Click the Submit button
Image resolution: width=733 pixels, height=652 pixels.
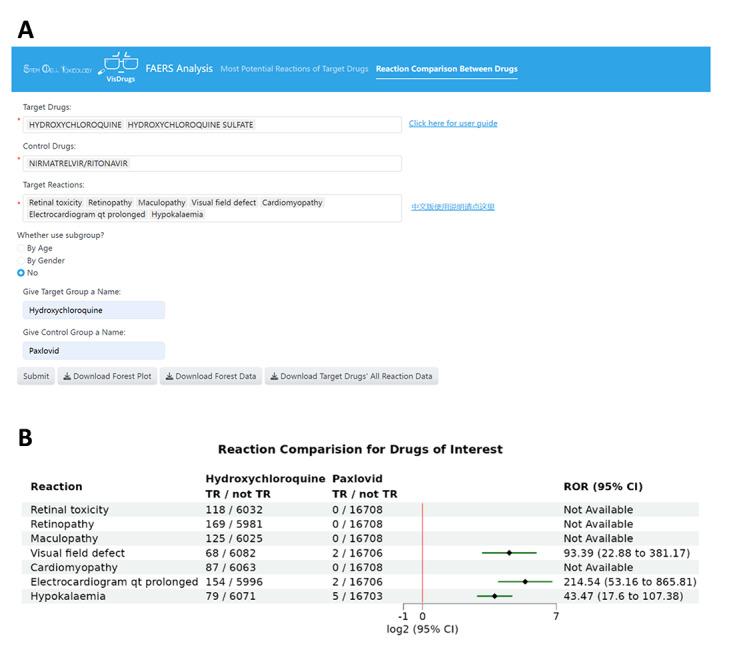point(36,376)
